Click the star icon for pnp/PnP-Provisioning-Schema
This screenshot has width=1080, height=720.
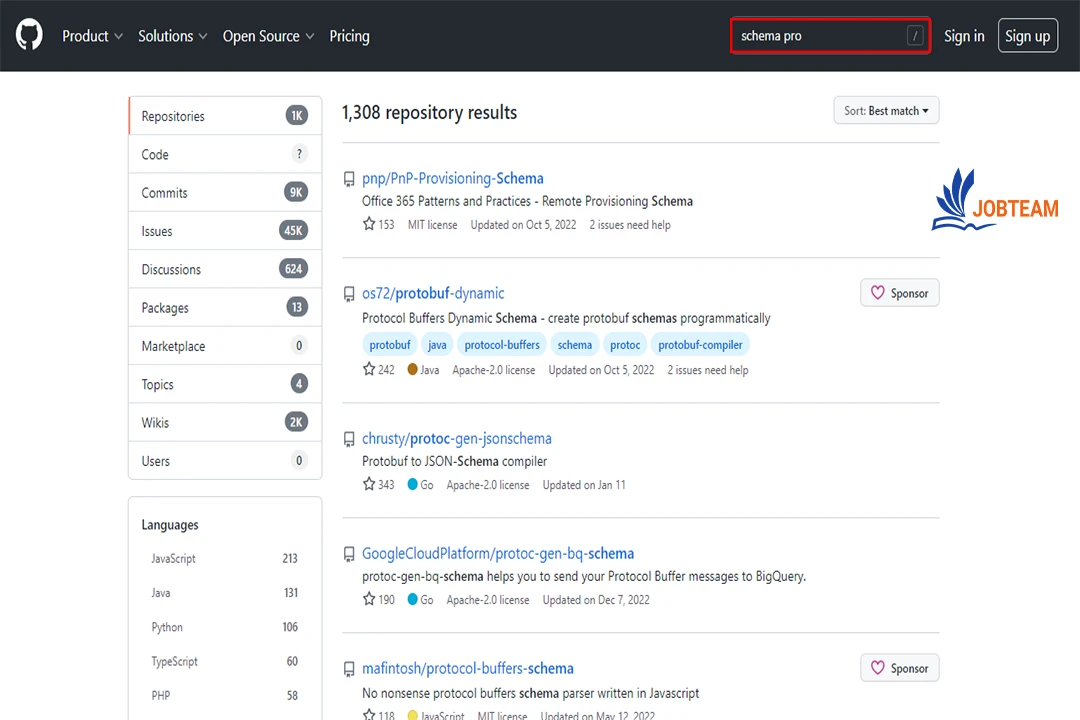[369, 225]
